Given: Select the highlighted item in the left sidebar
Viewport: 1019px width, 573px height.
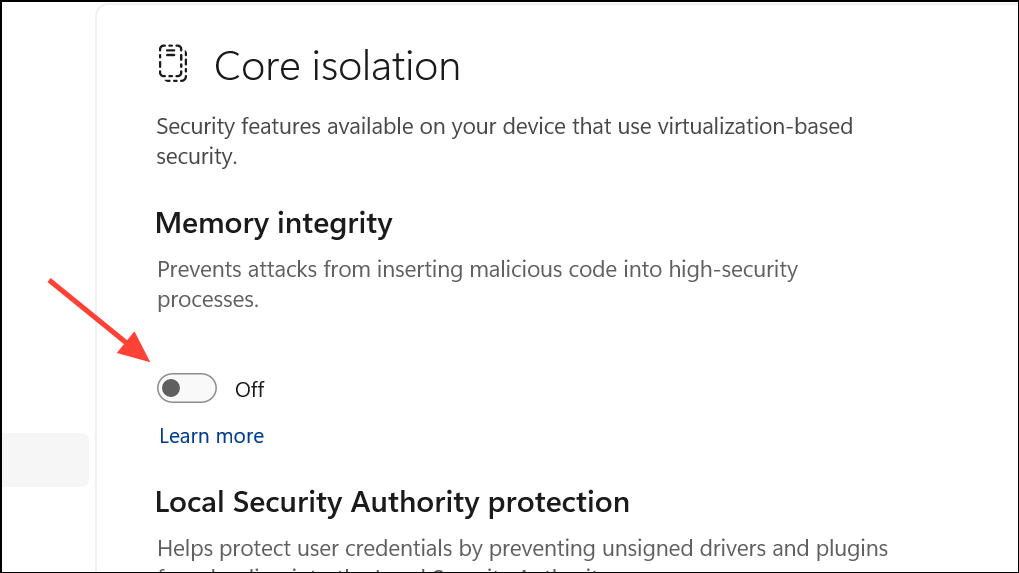Looking at the screenshot, I should [44, 460].
